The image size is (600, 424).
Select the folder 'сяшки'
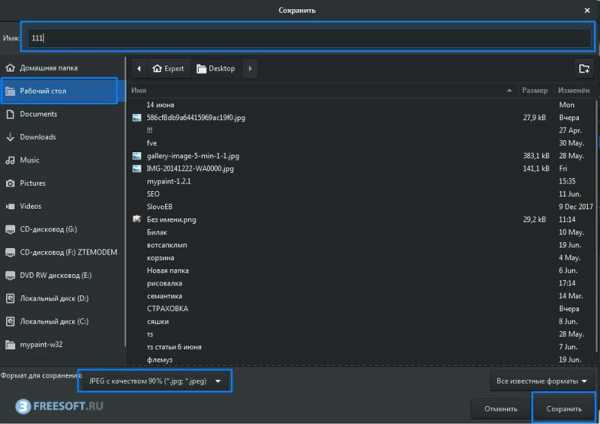click(x=158, y=321)
